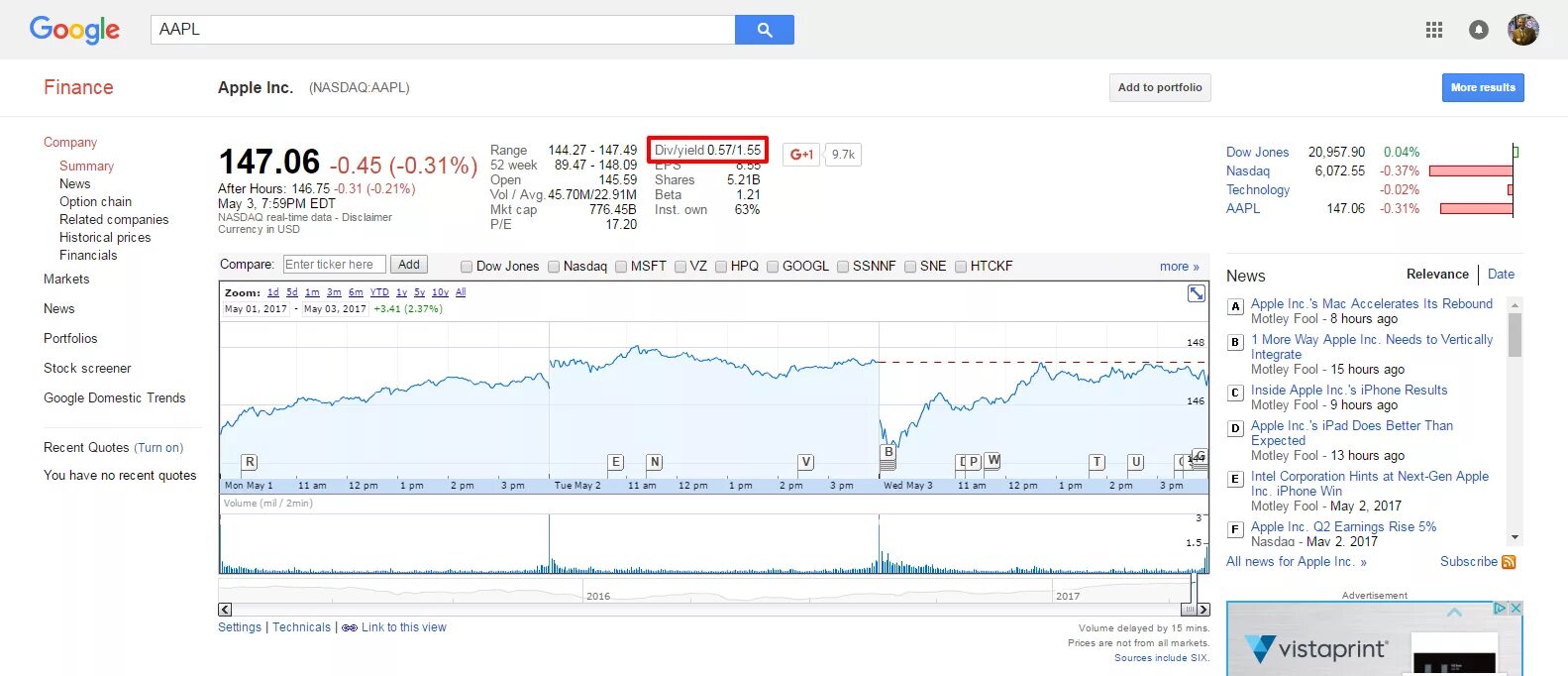
Task: Click the G+1 share button
Action: [x=801, y=155]
